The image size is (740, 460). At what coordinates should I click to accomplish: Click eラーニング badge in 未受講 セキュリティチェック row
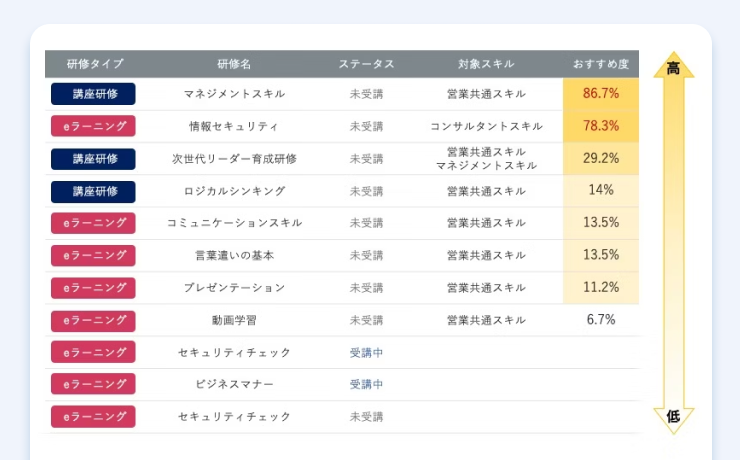click(93, 417)
